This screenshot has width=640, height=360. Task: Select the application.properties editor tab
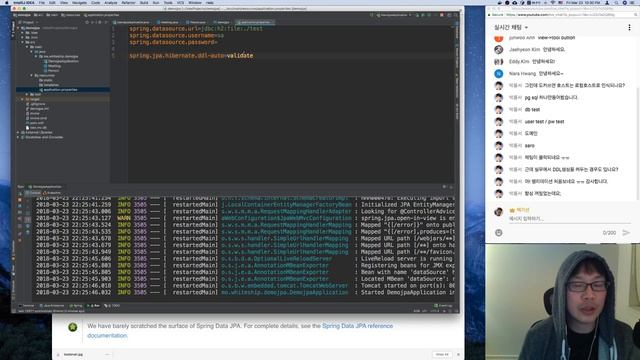255,22
